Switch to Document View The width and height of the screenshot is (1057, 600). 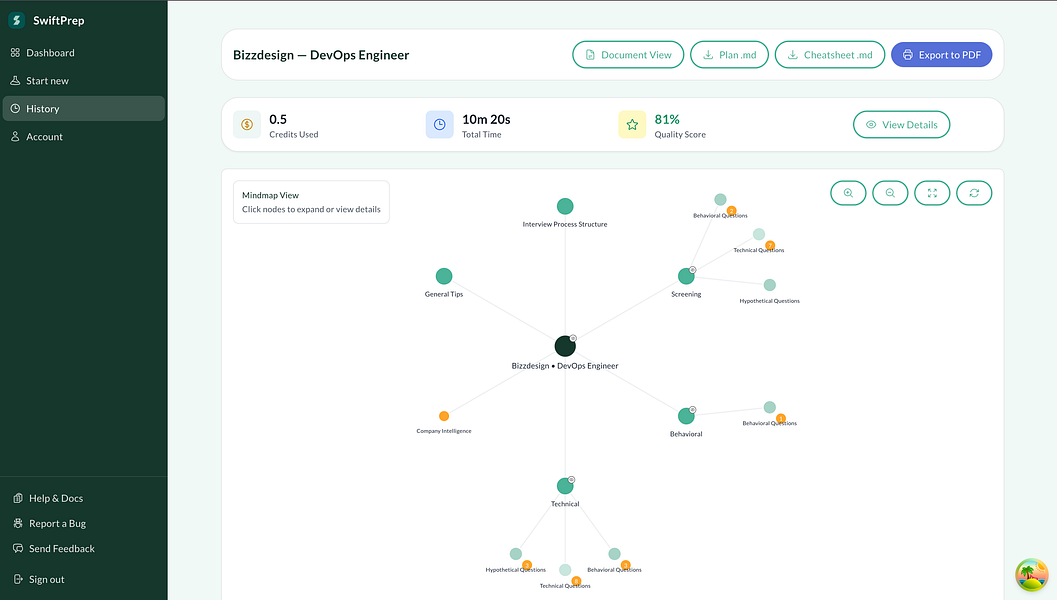tap(628, 55)
